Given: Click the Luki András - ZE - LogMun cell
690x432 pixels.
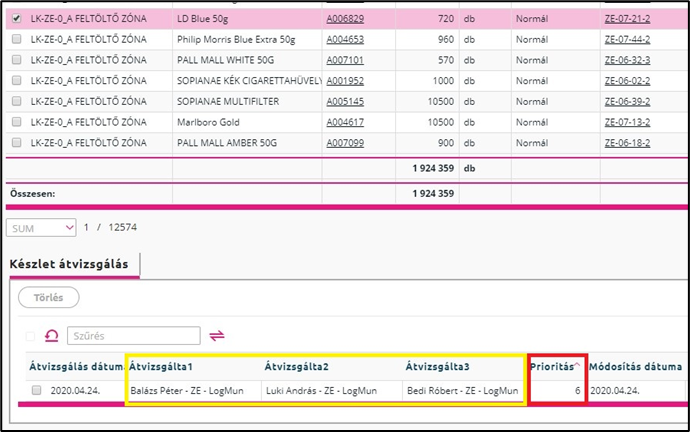Looking at the screenshot, I should tap(322, 391).
